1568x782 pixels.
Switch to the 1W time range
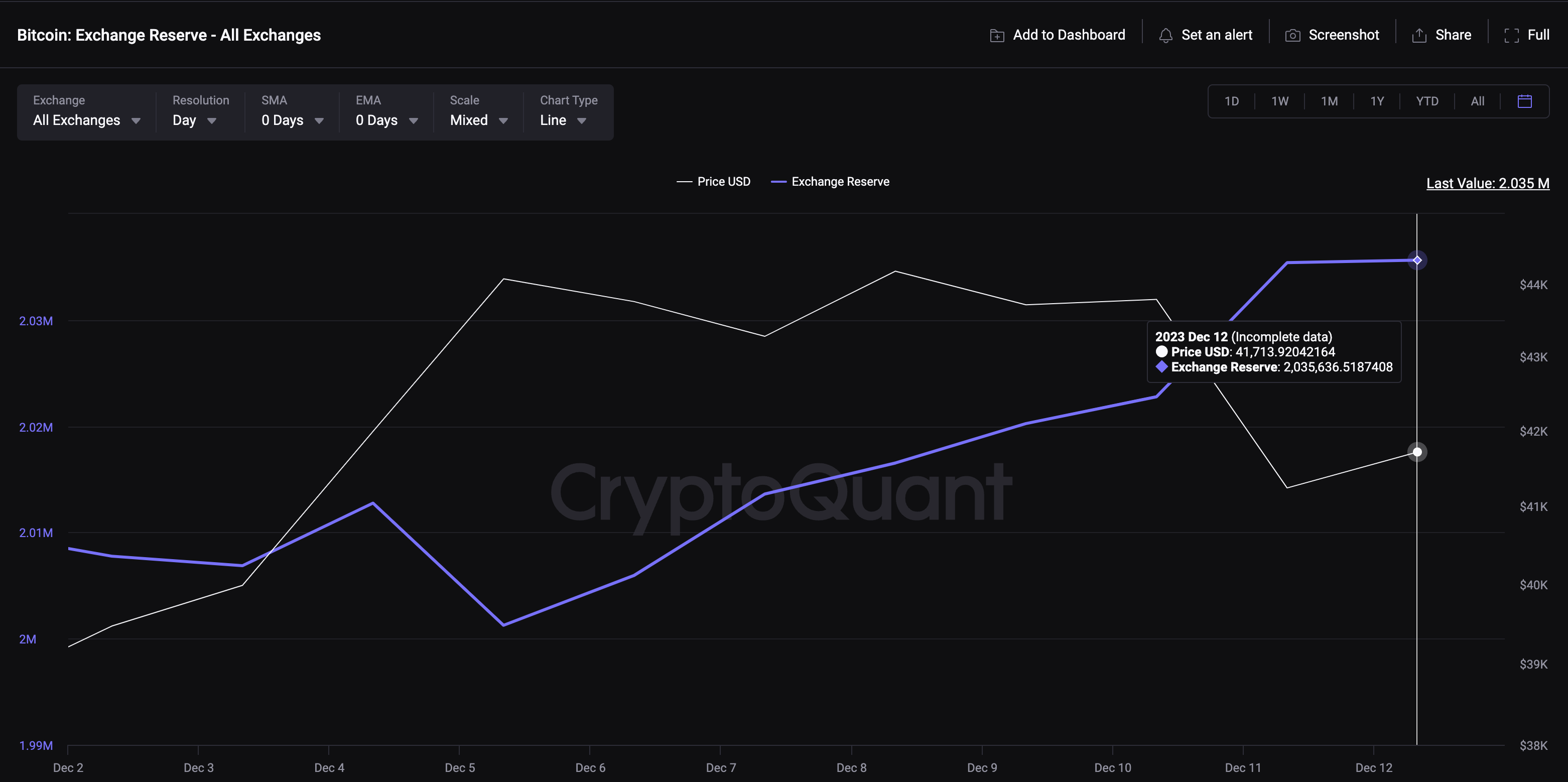(x=1279, y=101)
